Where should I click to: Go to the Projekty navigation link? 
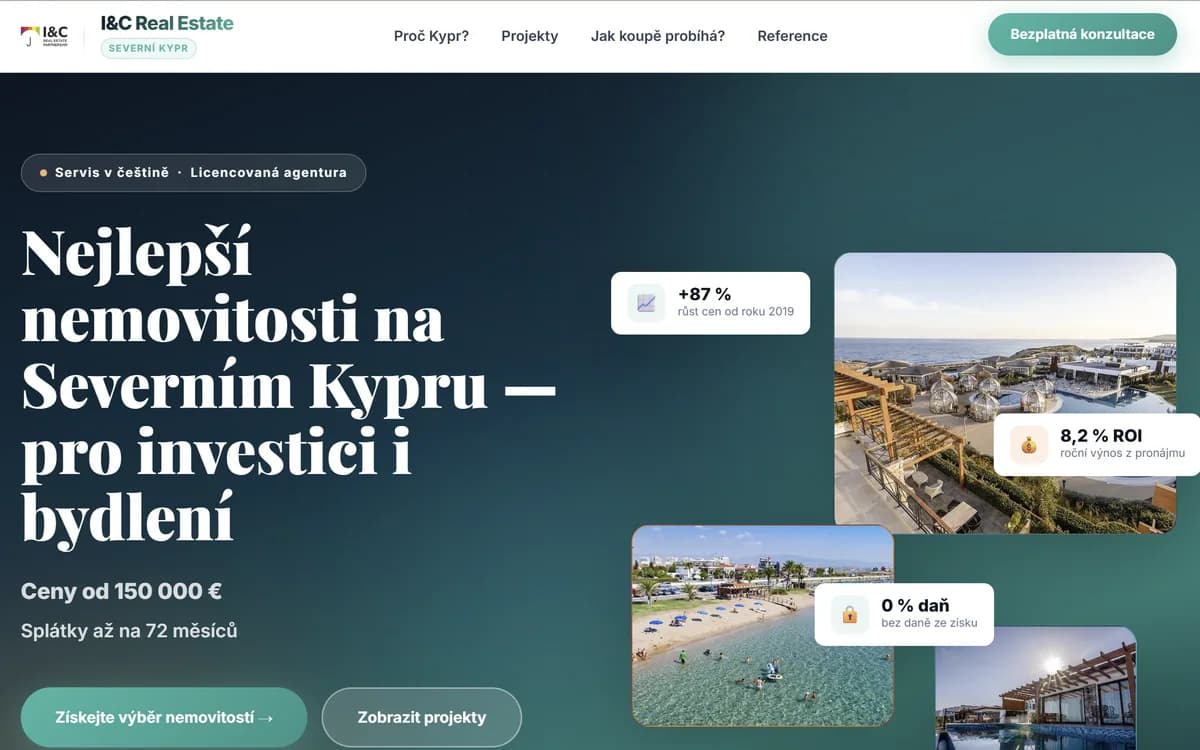(530, 36)
